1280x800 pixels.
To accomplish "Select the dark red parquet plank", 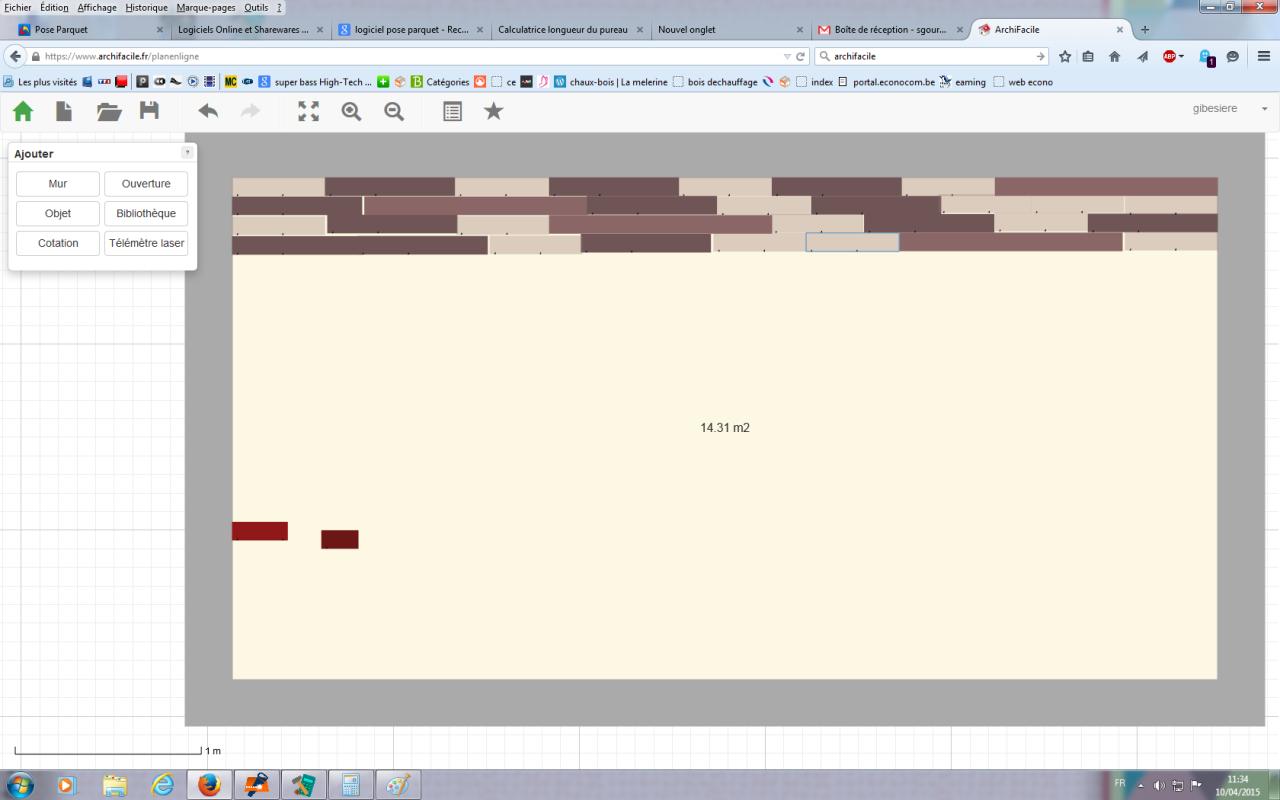I will point(340,539).
